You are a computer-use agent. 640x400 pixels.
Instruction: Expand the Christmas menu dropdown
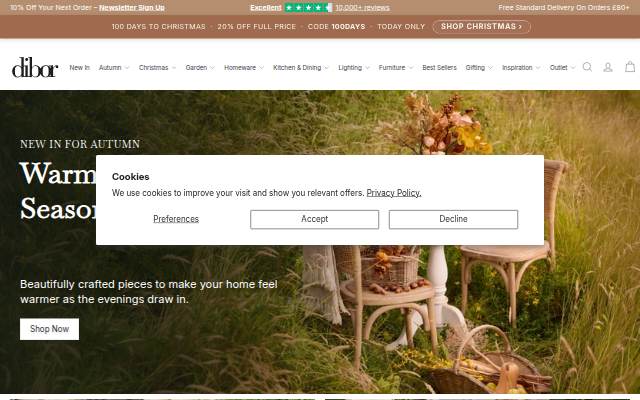pos(157,67)
